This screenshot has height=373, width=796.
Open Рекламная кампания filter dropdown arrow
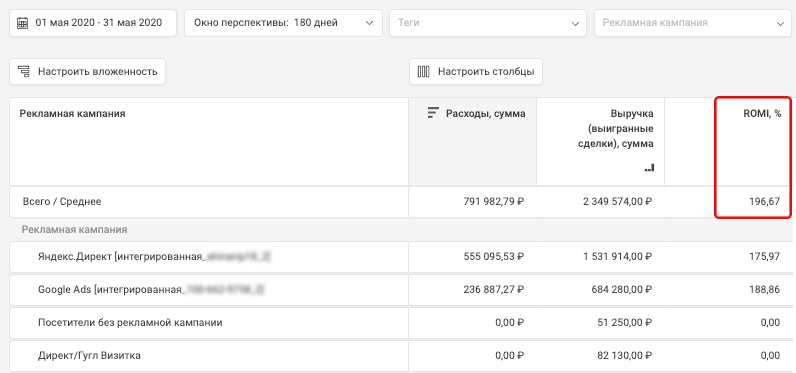click(x=780, y=23)
